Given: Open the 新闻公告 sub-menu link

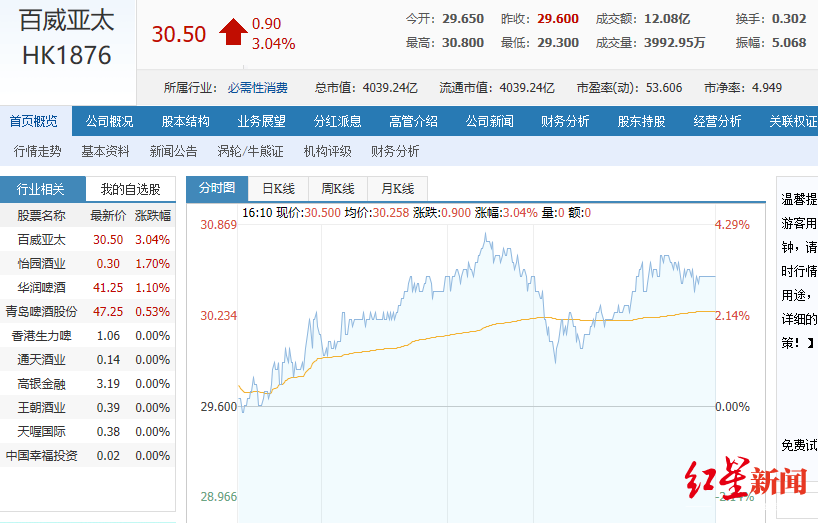Looking at the screenshot, I should [173, 151].
